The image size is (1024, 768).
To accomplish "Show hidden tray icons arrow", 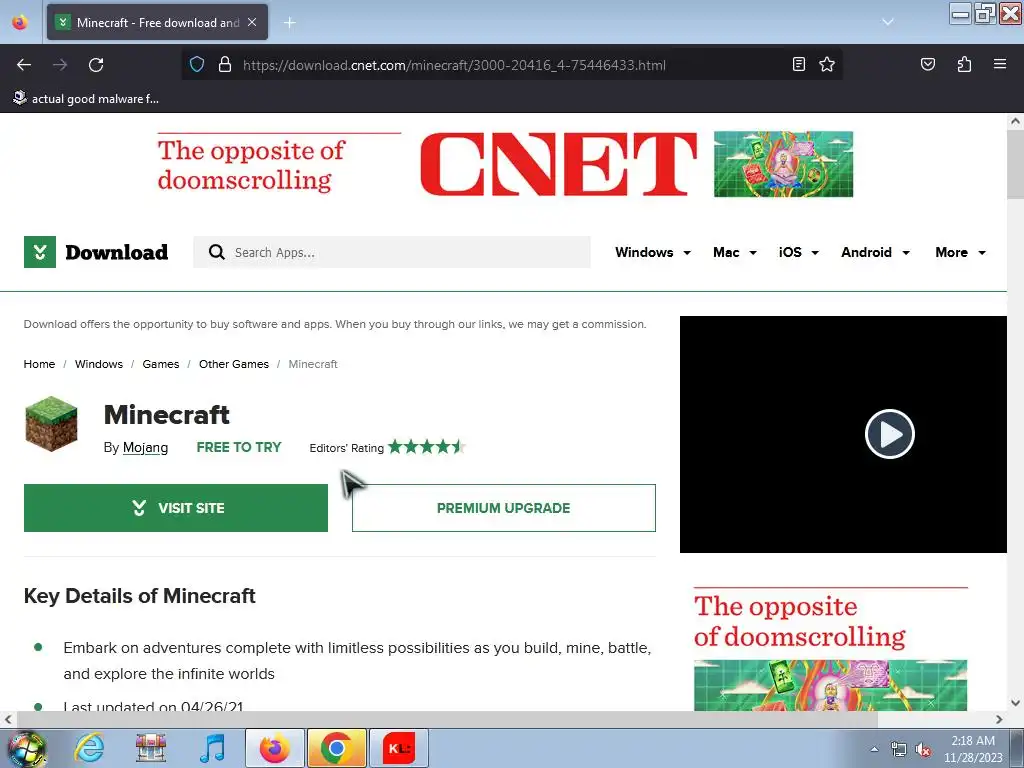I will (874, 749).
